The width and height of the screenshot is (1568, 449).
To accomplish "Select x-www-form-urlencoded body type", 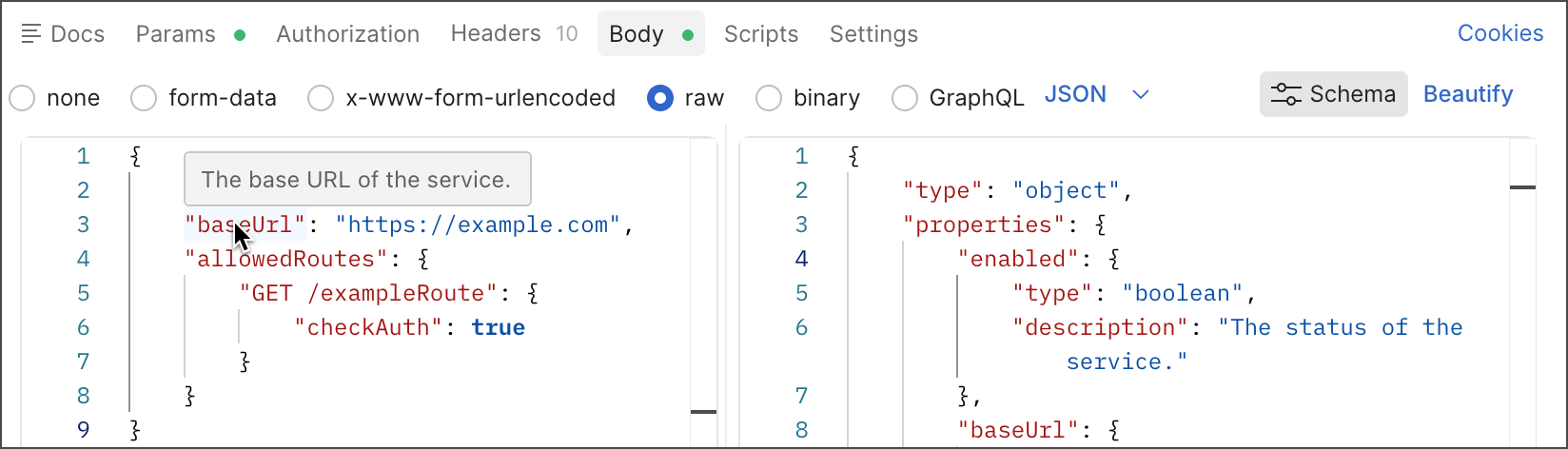I will (321, 98).
